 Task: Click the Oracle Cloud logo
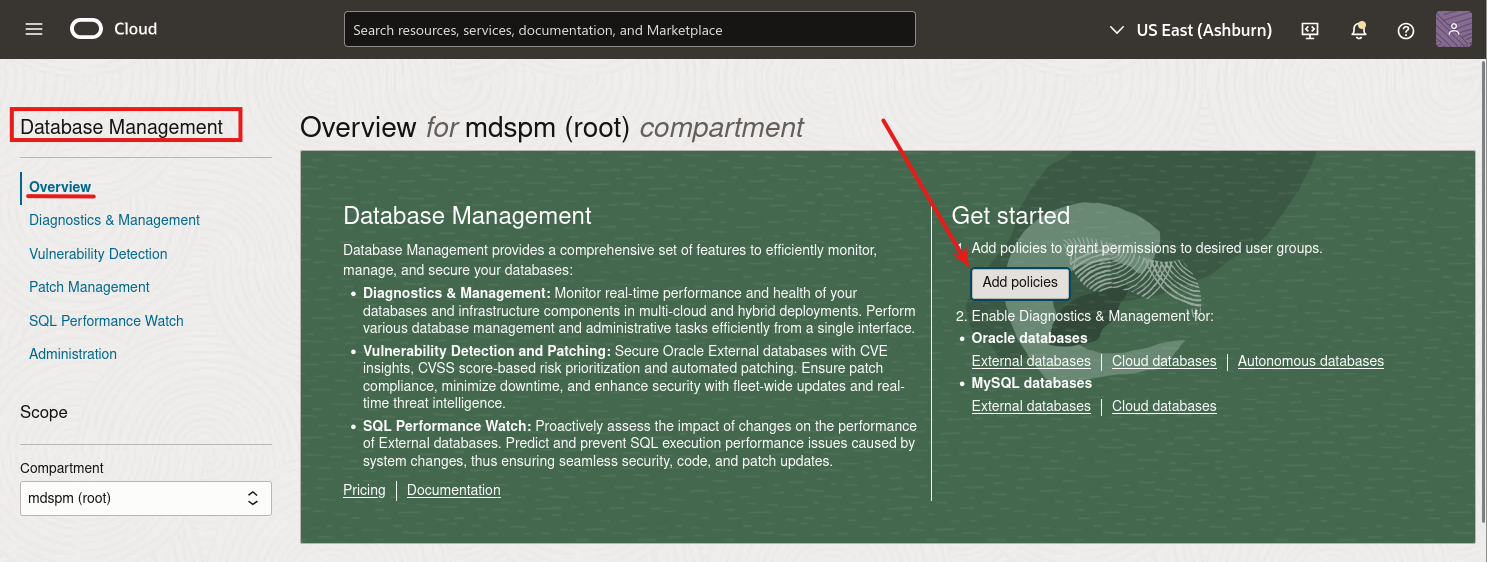coord(87,29)
